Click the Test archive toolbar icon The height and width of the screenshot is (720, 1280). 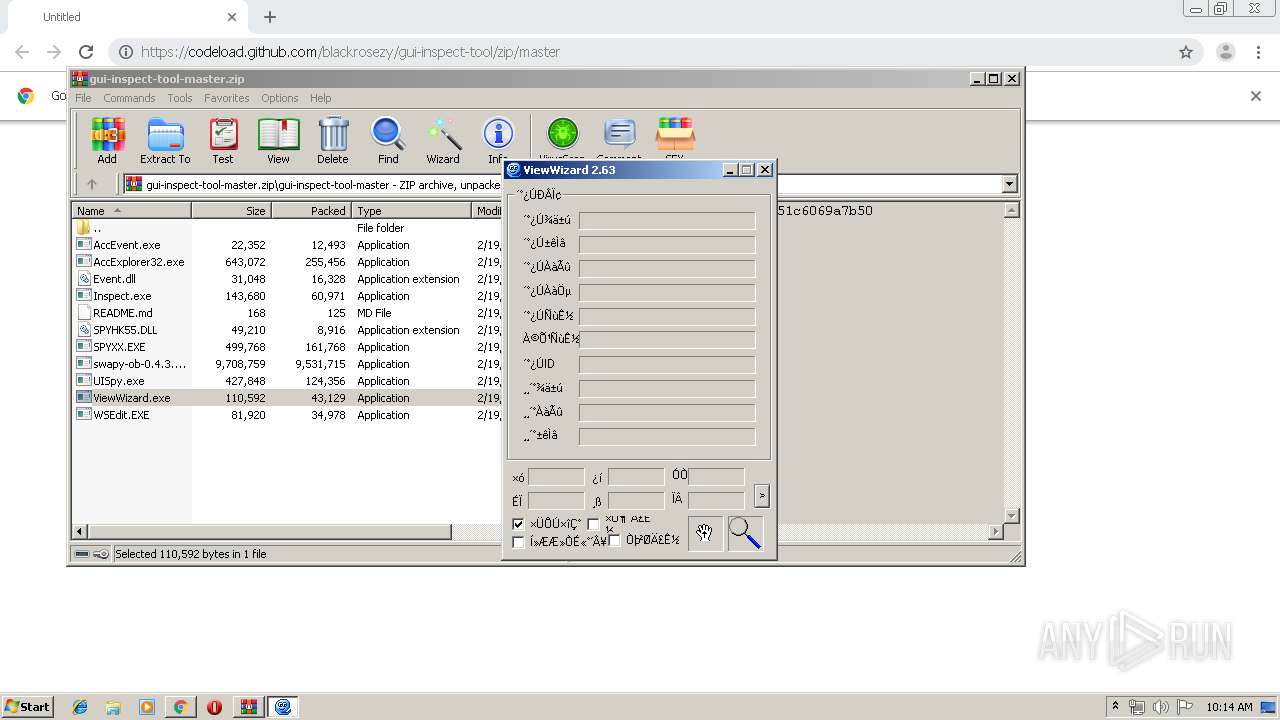pyautogui.click(x=223, y=140)
